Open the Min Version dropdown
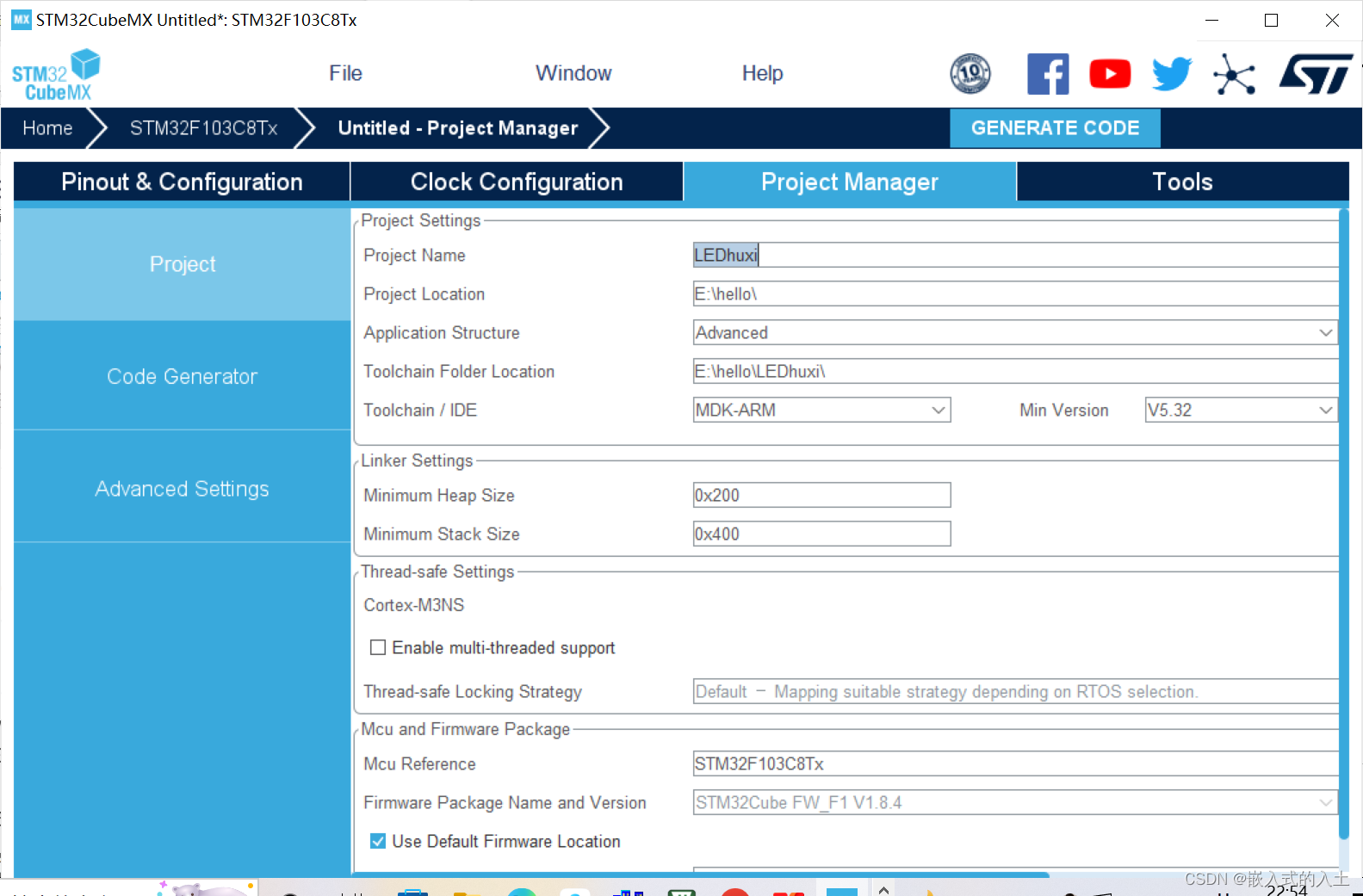The width and height of the screenshot is (1363, 896). [1241, 410]
